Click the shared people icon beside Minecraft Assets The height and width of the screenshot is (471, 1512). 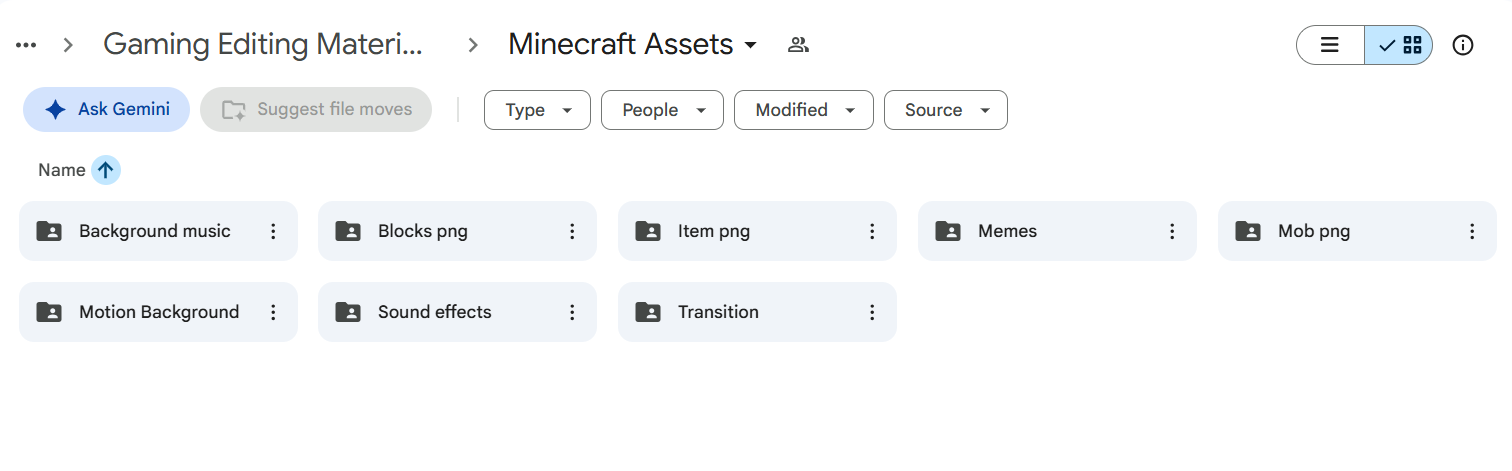click(x=798, y=45)
